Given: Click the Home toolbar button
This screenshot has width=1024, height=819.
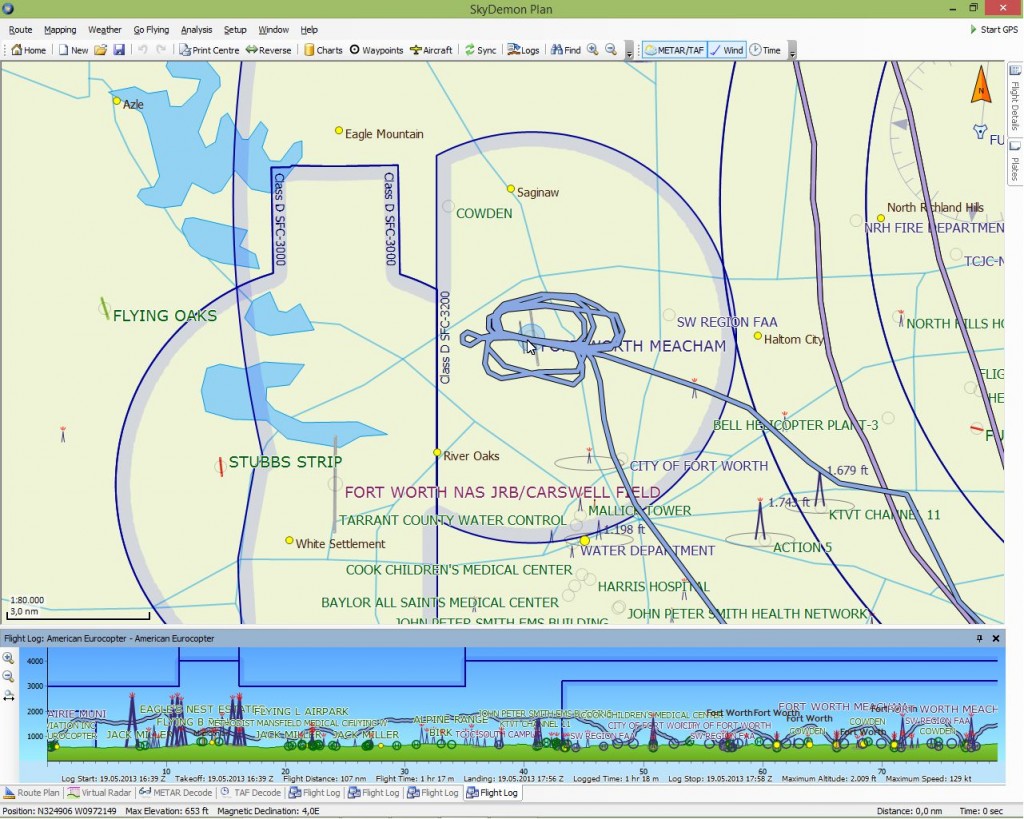Looking at the screenshot, I should click(29, 50).
